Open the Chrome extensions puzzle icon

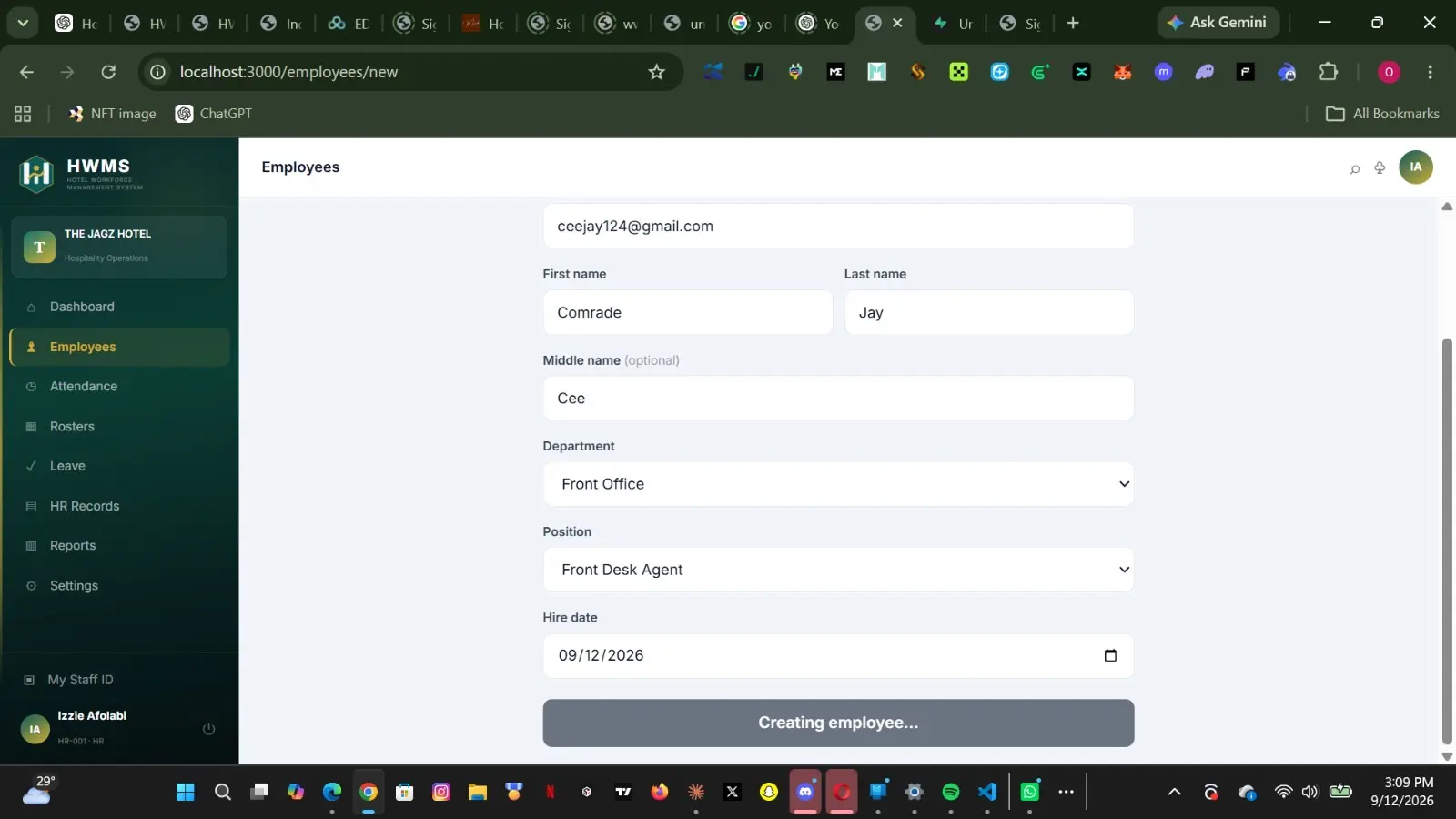(x=1329, y=72)
